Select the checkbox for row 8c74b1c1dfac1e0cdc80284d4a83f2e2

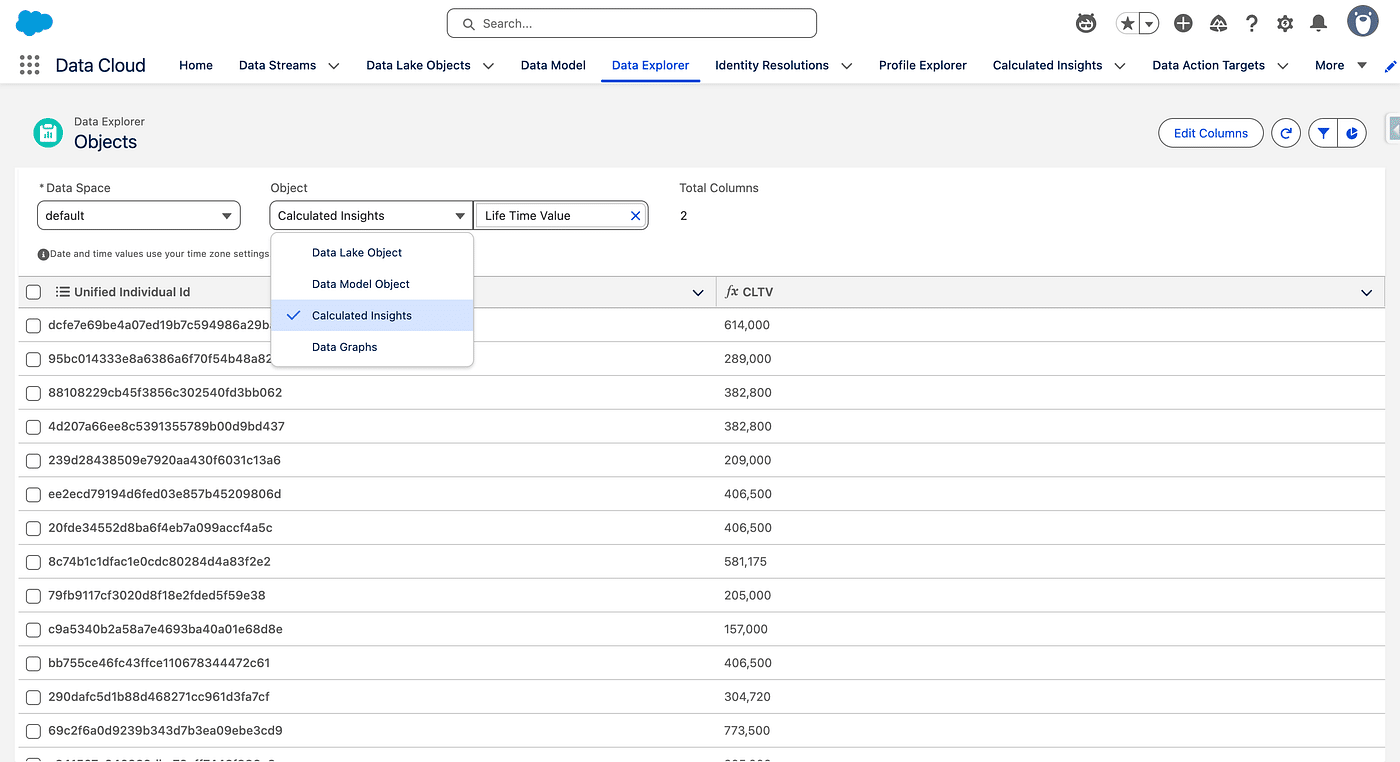coord(34,562)
